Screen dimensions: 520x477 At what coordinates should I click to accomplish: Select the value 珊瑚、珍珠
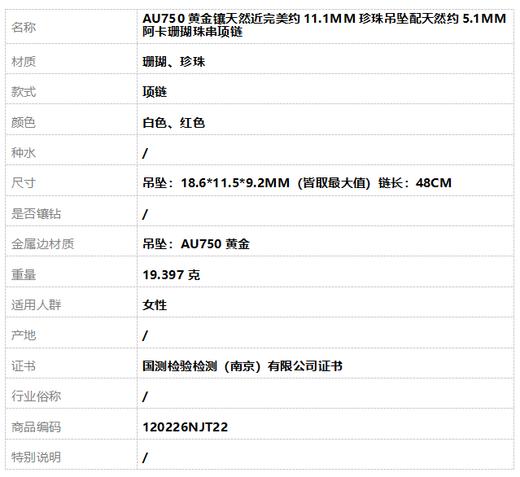[x=174, y=62]
